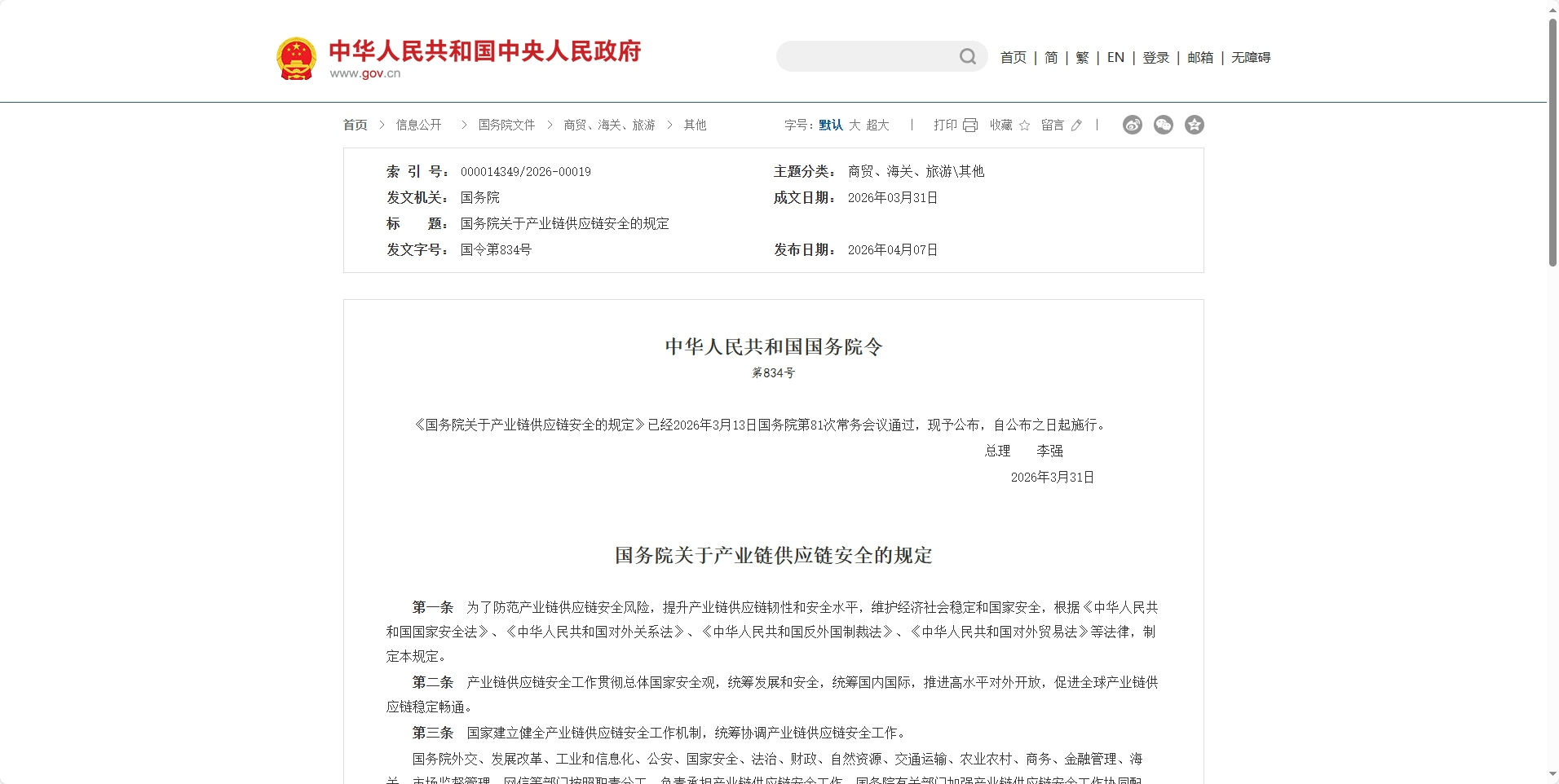1559x784 pixels.
Task: Click the Qzone star share icon
Action: click(x=1194, y=125)
